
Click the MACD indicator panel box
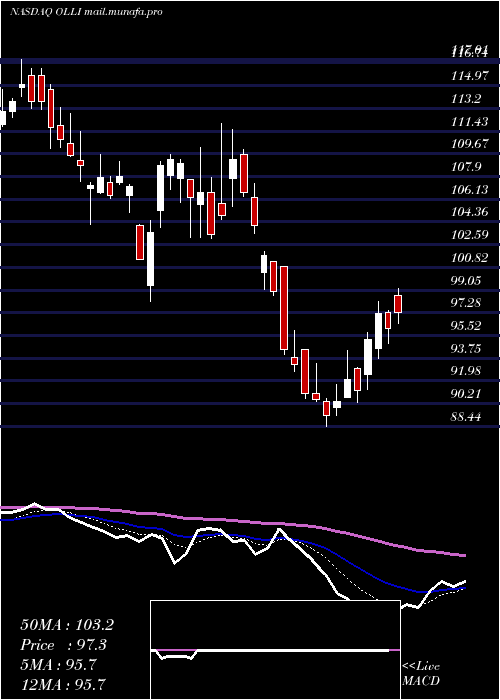click(x=275, y=650)
